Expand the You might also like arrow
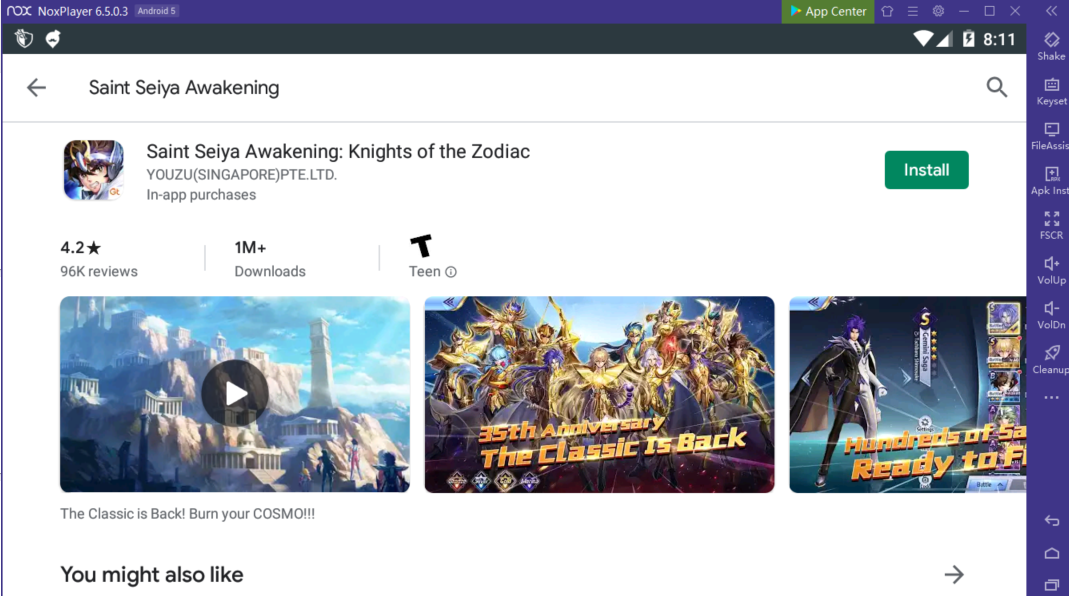1069x596 pixels. [x=954, y=575]
